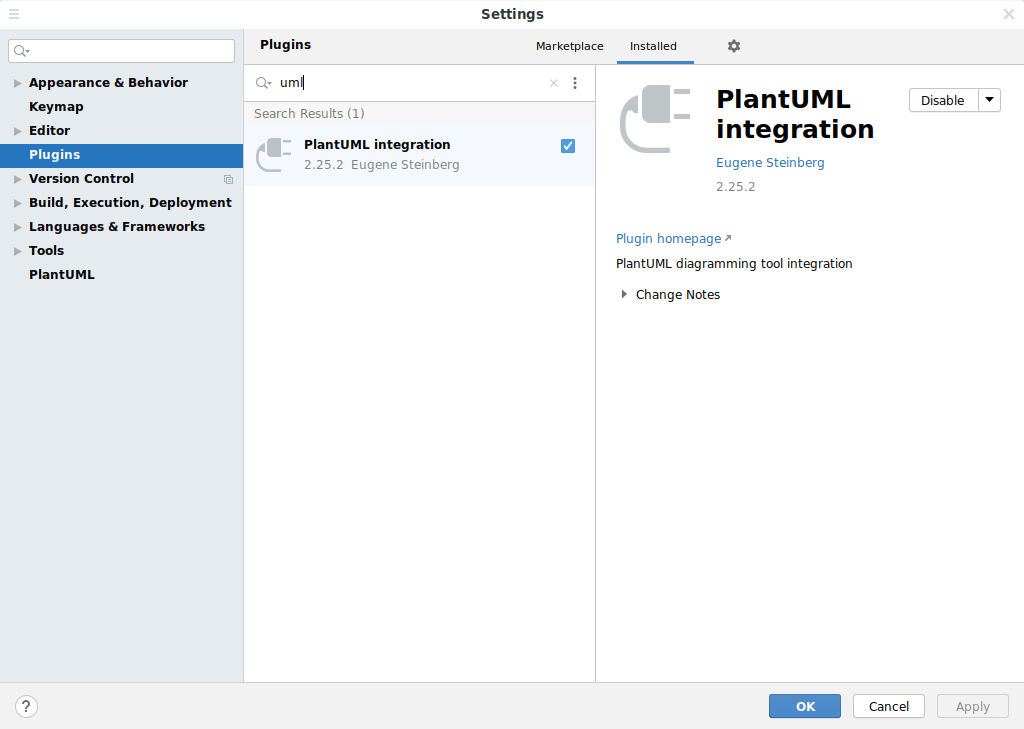Expand Languages & Frameworks tree node
This screenshot has width=1024, height=729.
(x=18, y=227)
